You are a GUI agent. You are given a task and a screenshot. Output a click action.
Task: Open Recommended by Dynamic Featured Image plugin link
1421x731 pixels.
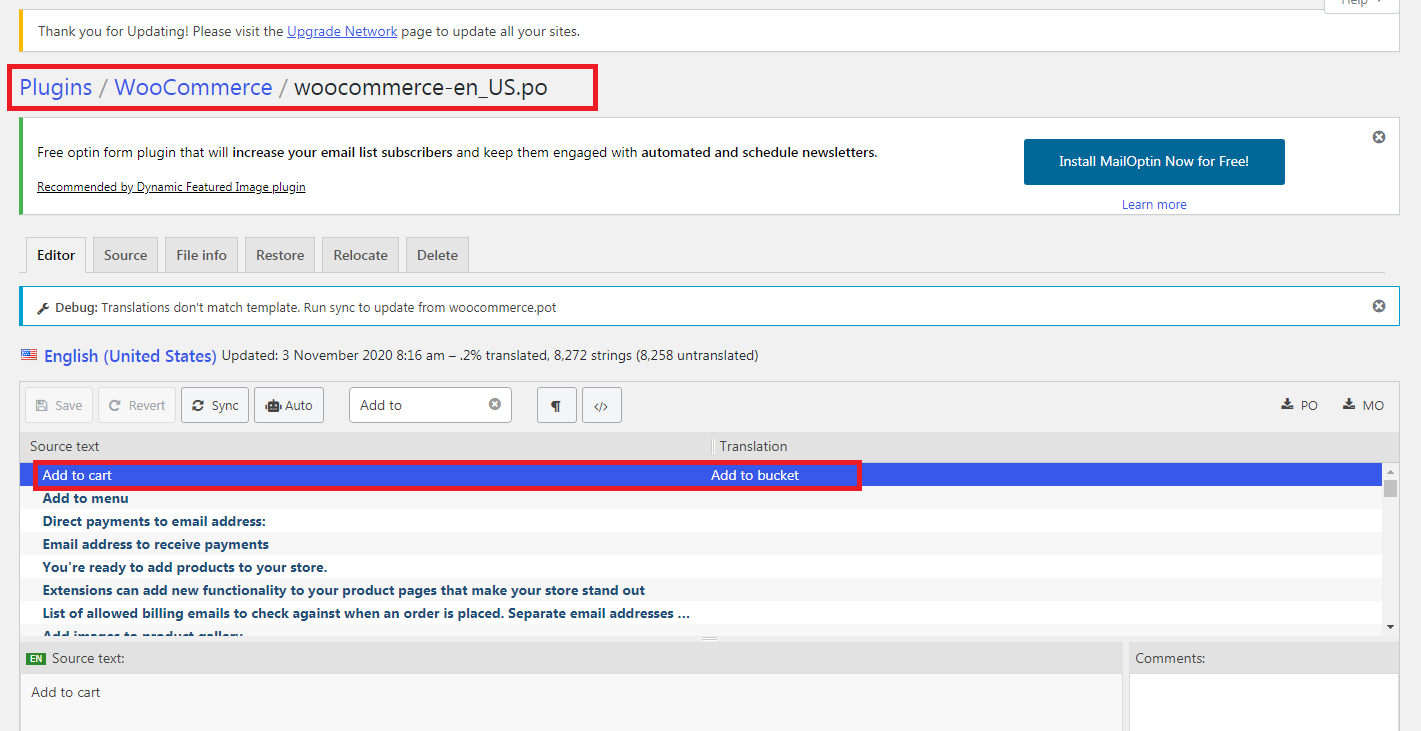(x=171, y=187)
